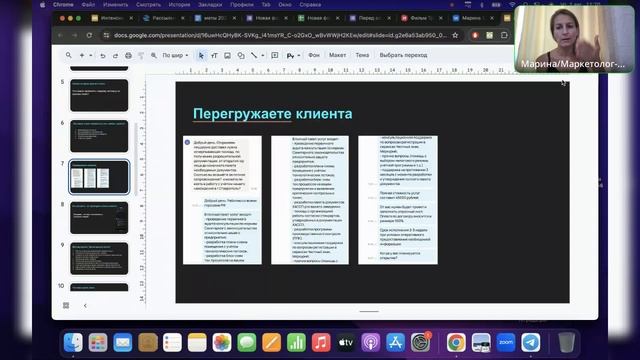Open the zoom level 'По шир' dropdown
The width and height of the screenshot is (640, 360).
[x=176, y=55]
